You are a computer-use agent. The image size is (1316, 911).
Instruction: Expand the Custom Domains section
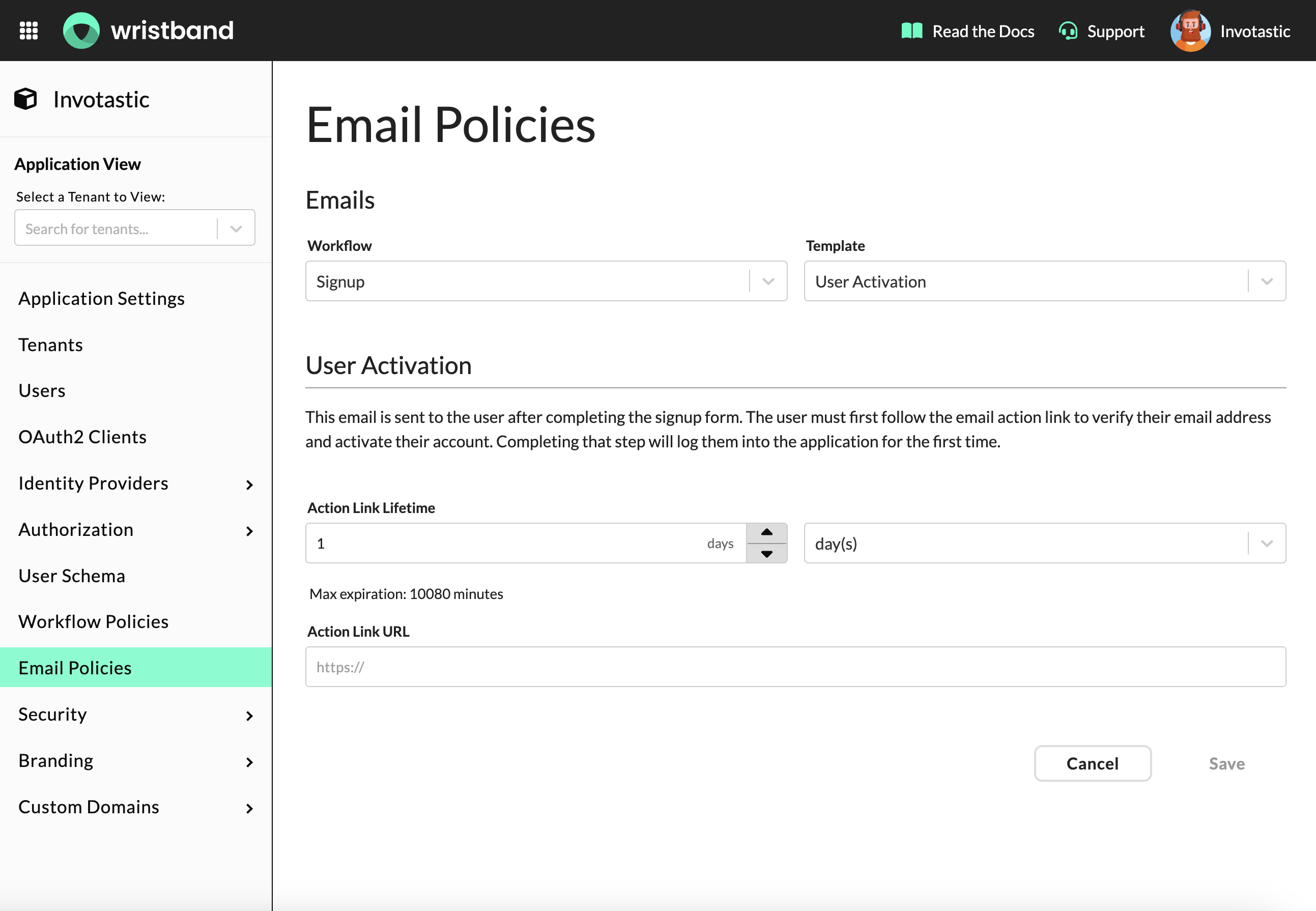coord(249,808)
